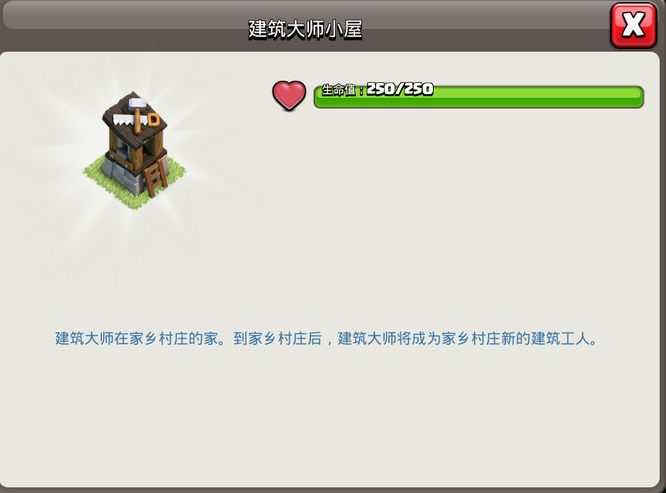This screenshot has height=493, width=666.
Task: Click the green 生命值 health bar
Action: point(479,97)
